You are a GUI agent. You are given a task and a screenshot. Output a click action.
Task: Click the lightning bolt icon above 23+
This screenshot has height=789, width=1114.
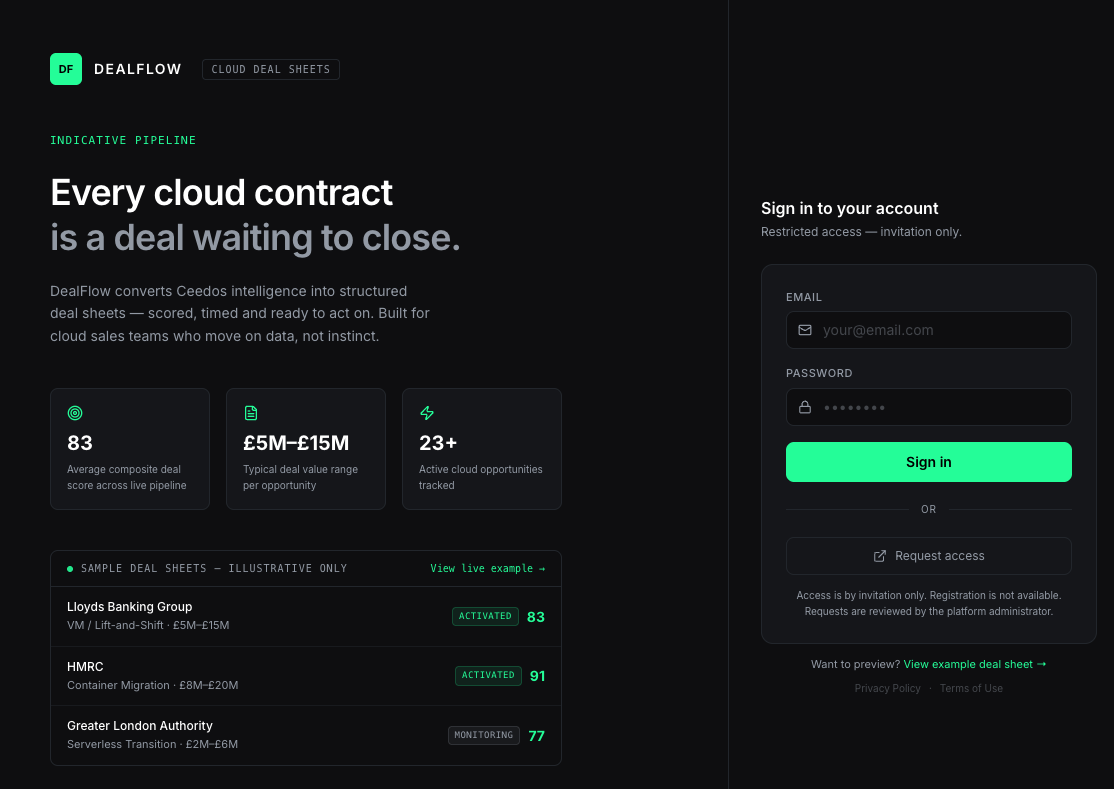pos(427,413)
